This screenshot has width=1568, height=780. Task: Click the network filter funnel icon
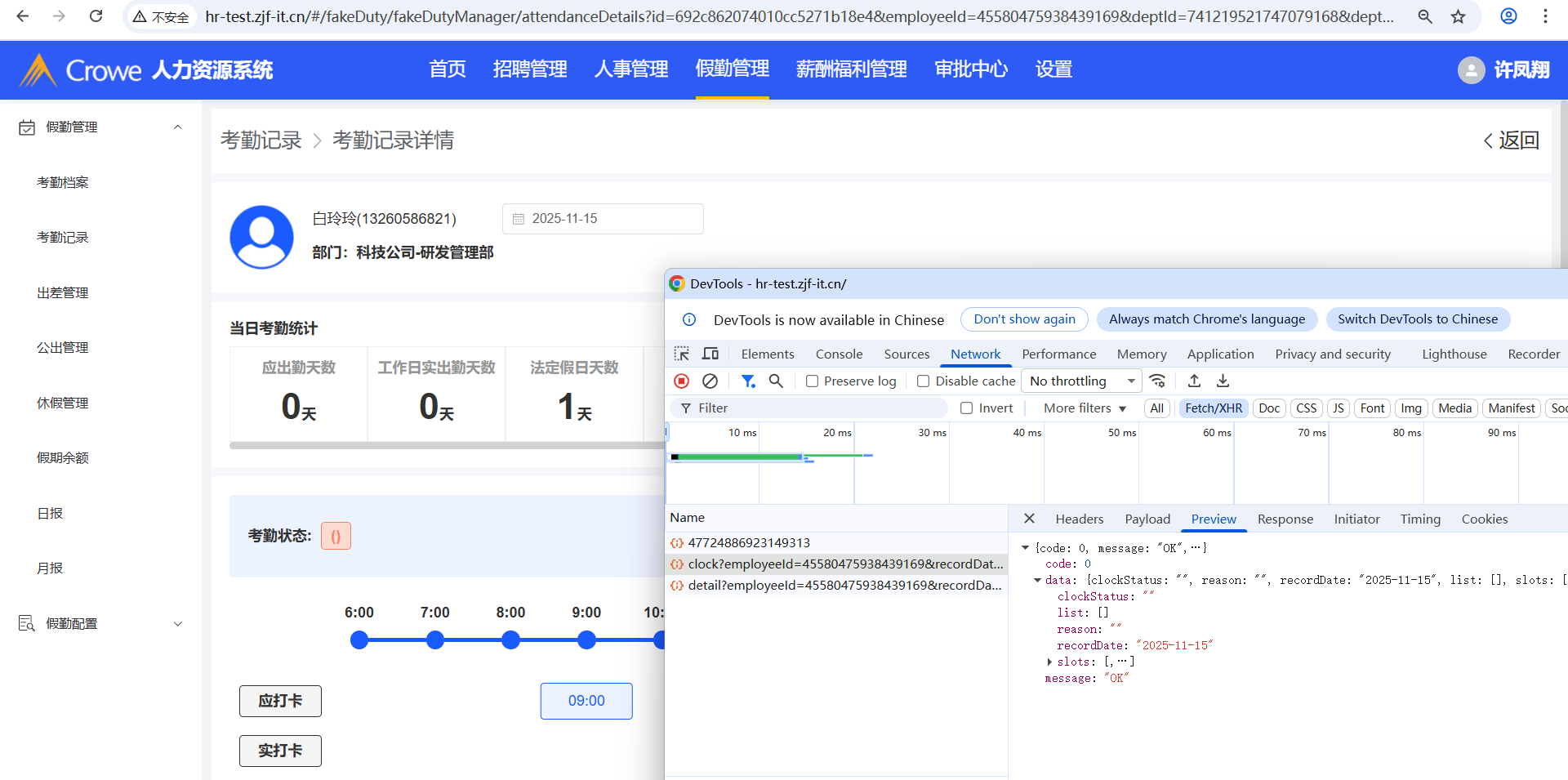point(747,381)
